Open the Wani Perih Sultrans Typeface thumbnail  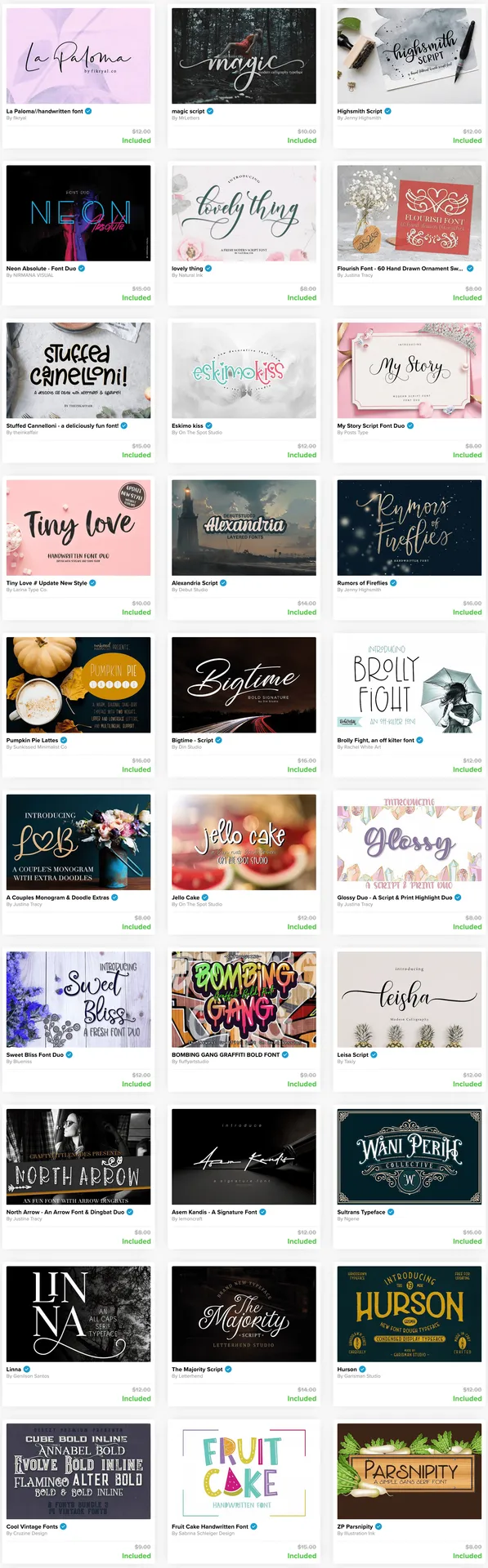[410, 1156]
